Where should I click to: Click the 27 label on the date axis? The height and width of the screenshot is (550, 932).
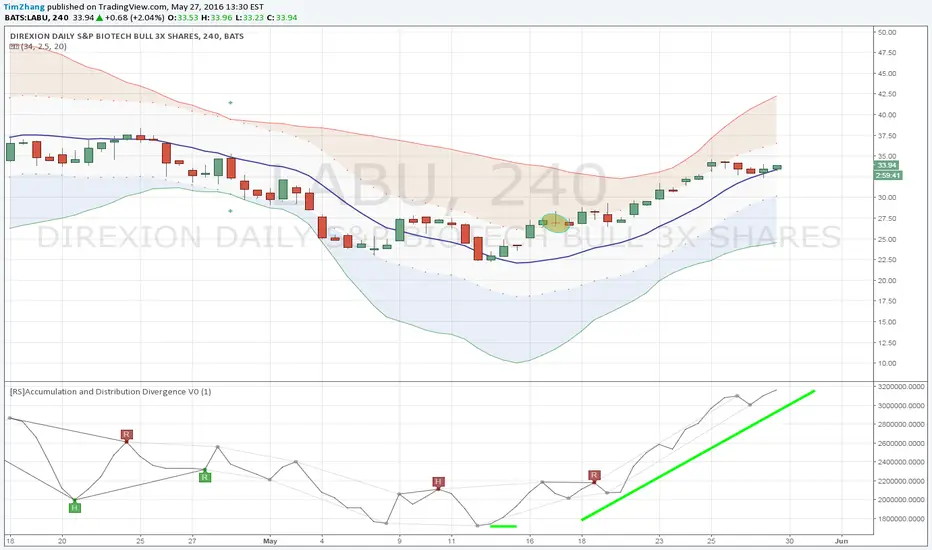[192, 541]
